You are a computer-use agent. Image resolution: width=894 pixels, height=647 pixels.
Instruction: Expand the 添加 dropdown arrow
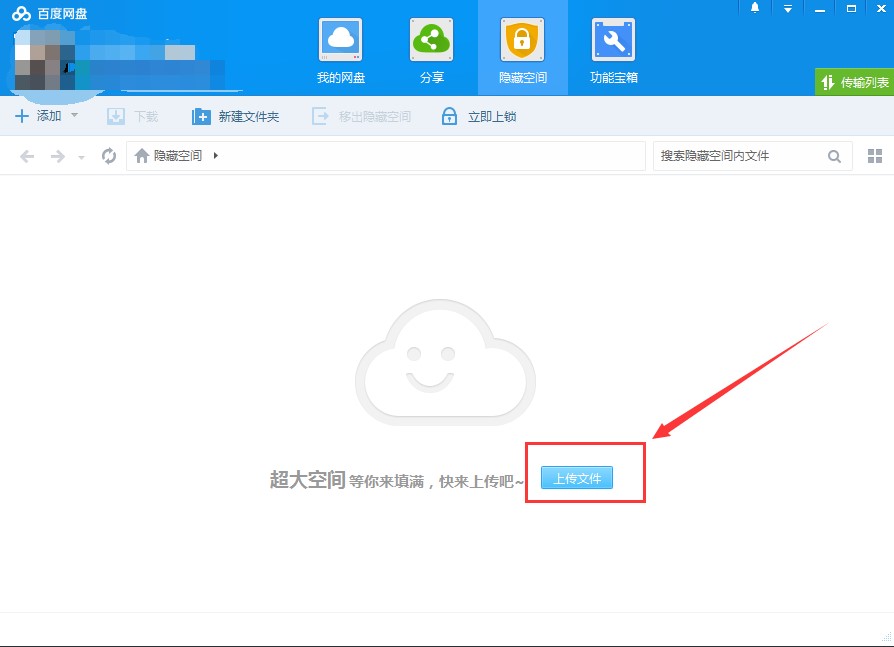click(x=74, y=115)
